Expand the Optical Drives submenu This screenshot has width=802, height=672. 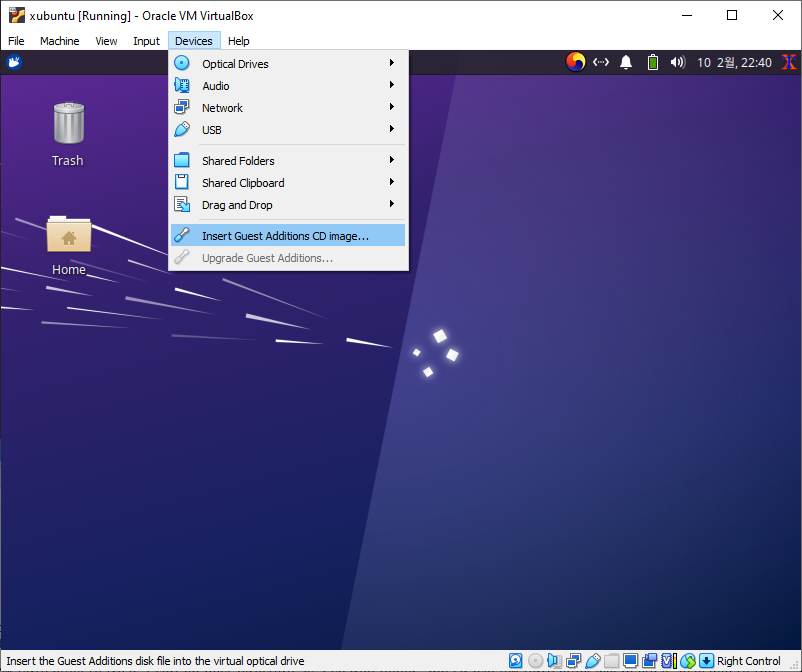287,63
